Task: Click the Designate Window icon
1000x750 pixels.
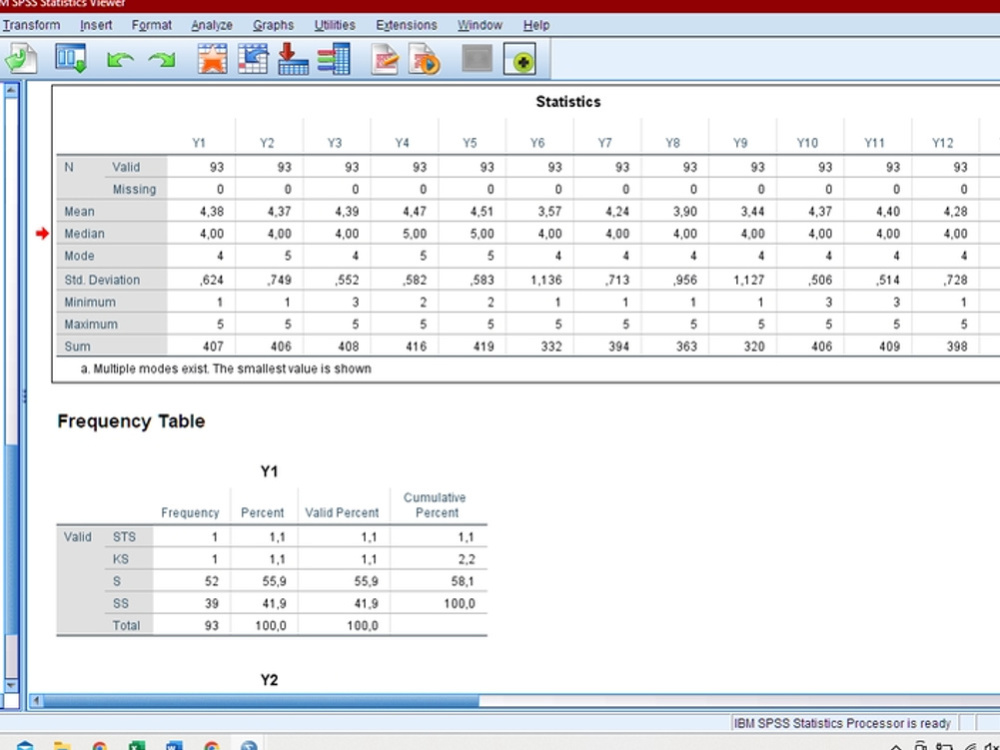Action: point(477,59)
